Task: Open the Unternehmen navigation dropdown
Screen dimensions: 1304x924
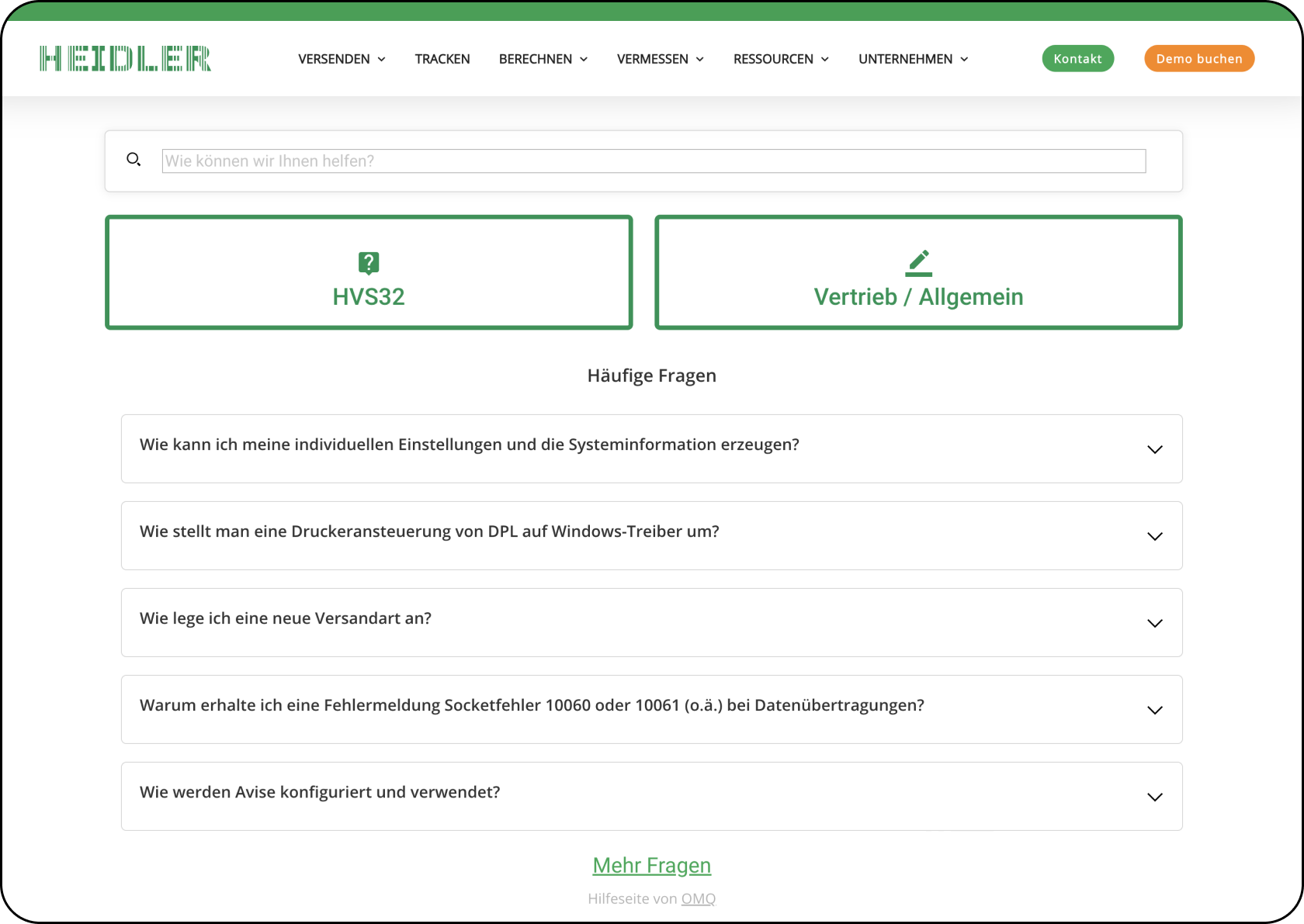Action: [913, 59]
